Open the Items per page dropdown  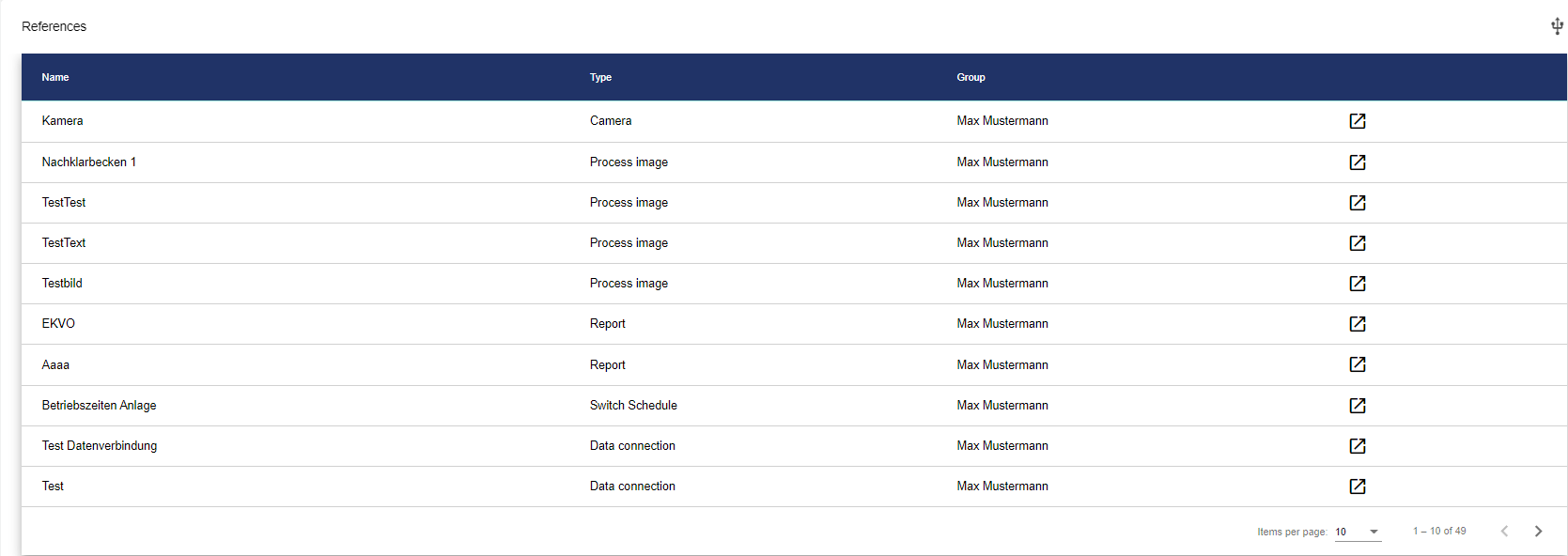point(1358,532)
